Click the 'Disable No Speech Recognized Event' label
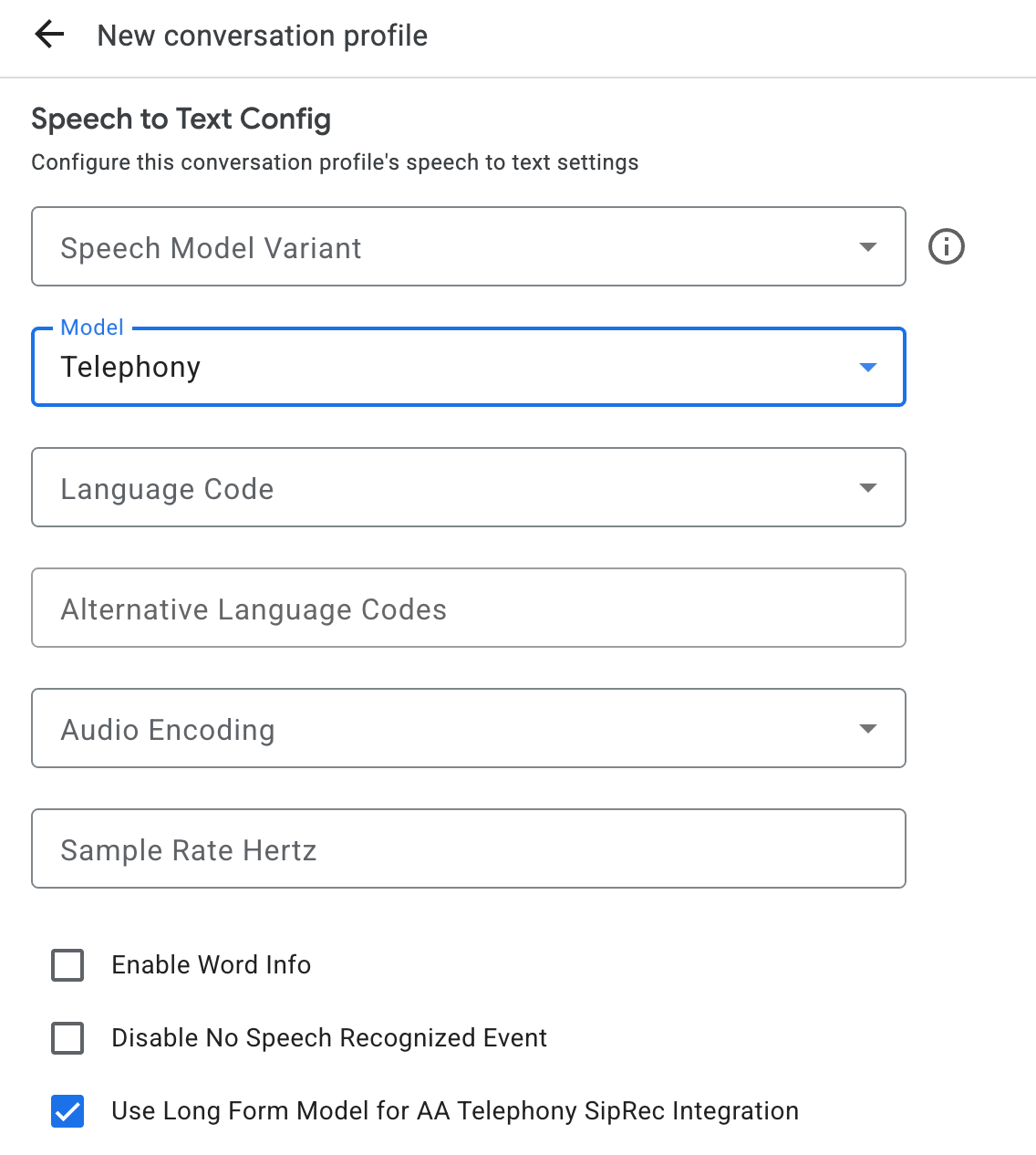The height and width of the screenshot is (1155, 1036). [x=328, y=1038]
